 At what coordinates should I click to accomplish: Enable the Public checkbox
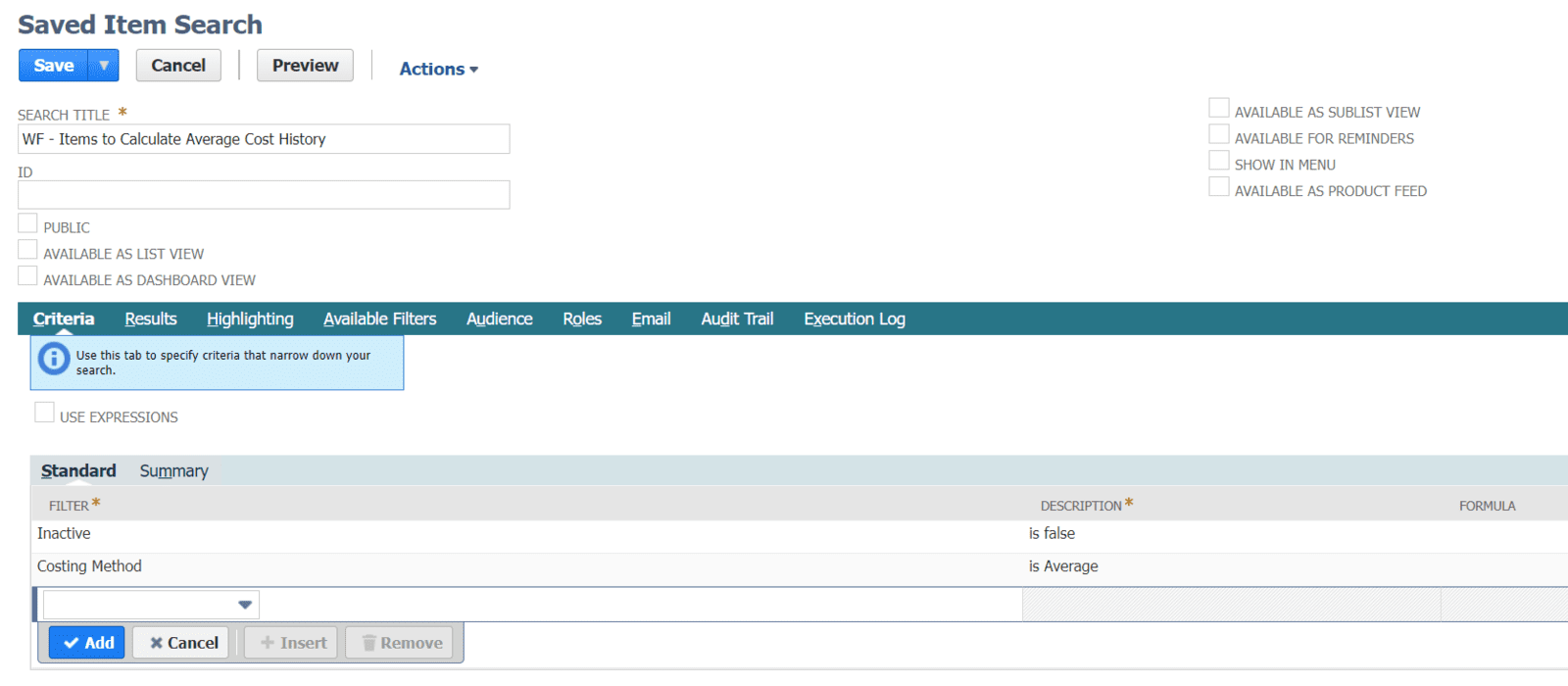[27, 224]
